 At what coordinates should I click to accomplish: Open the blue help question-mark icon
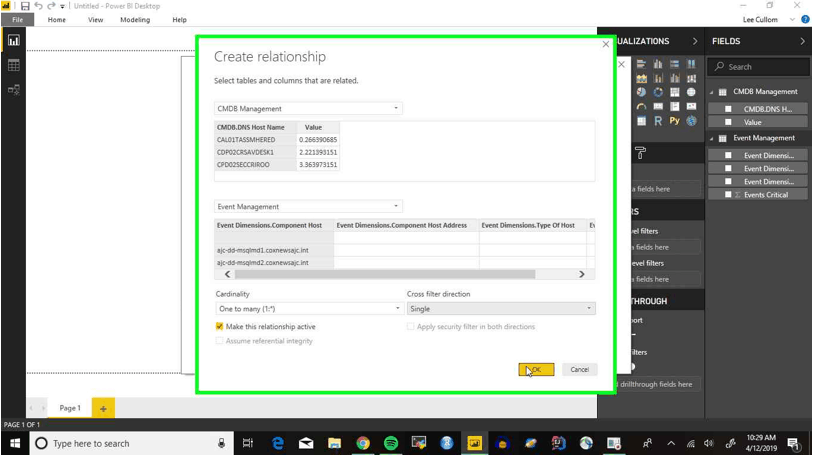[x=805, y=20]
